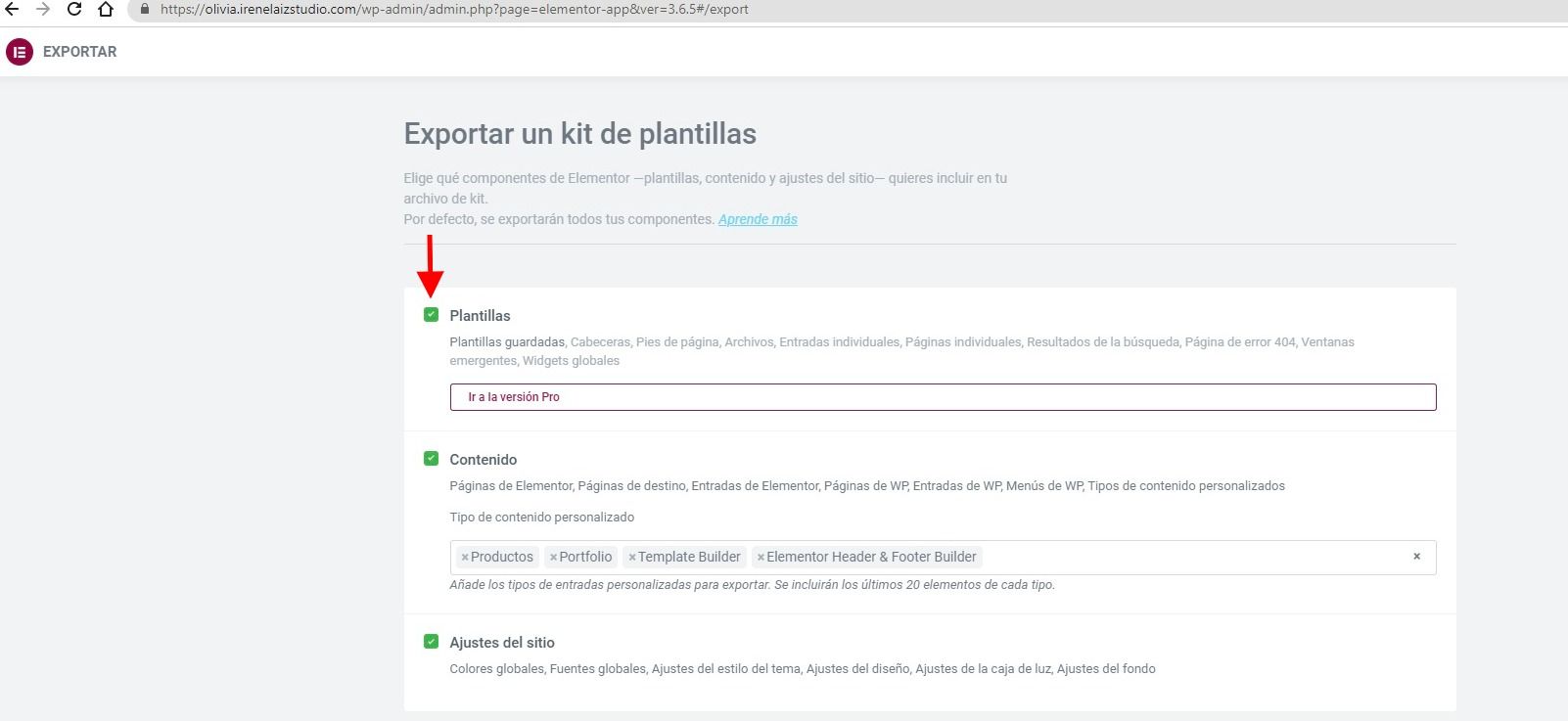Click the Páginas de Elementor content description
1568x721 pixels.
(867, 486)
